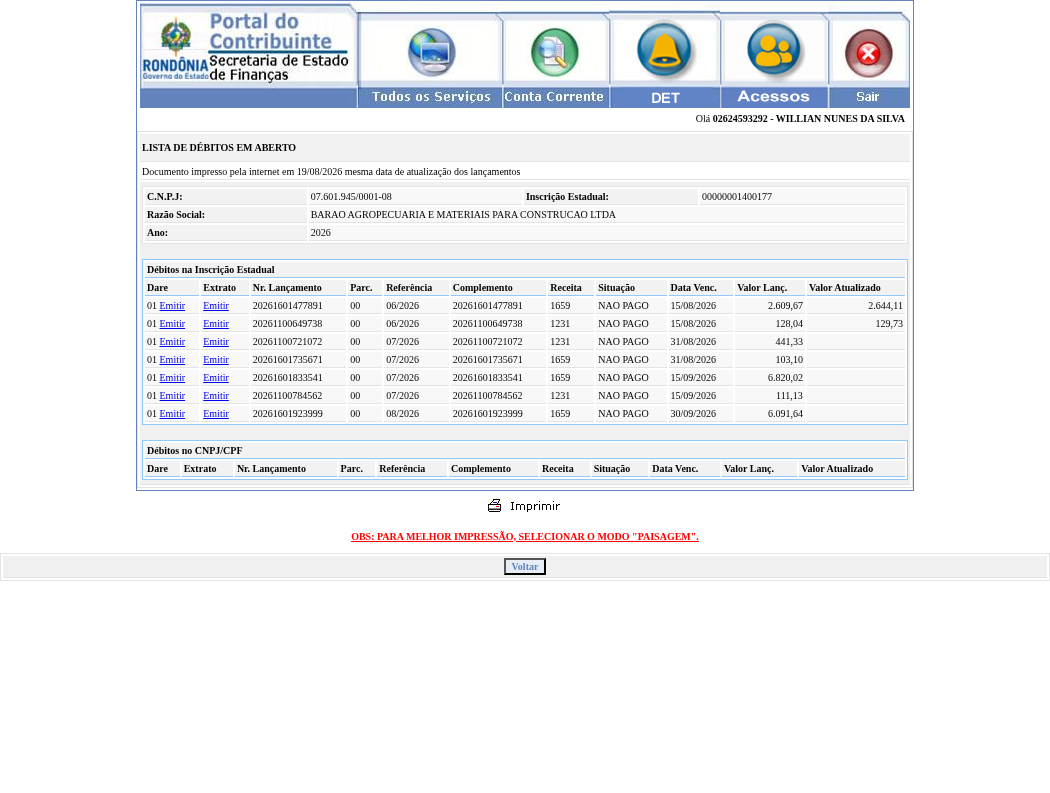The width and height of the screenshot is (1050, 793).
Task: Emit Dare for lançamento 20261601833541
Action: tap(172, 378)
